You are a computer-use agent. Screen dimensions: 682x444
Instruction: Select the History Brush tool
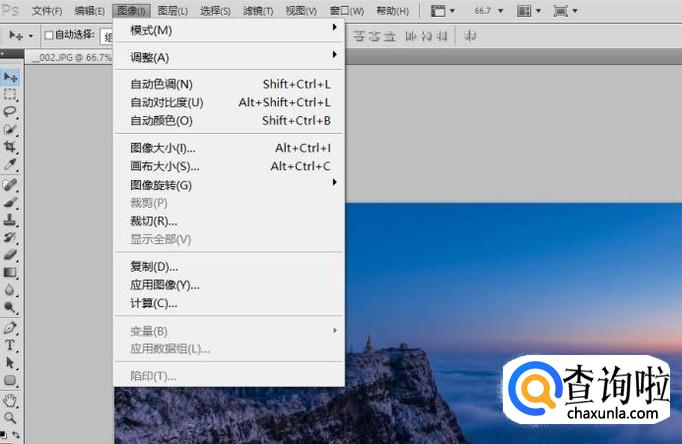[x=10, y=237]
